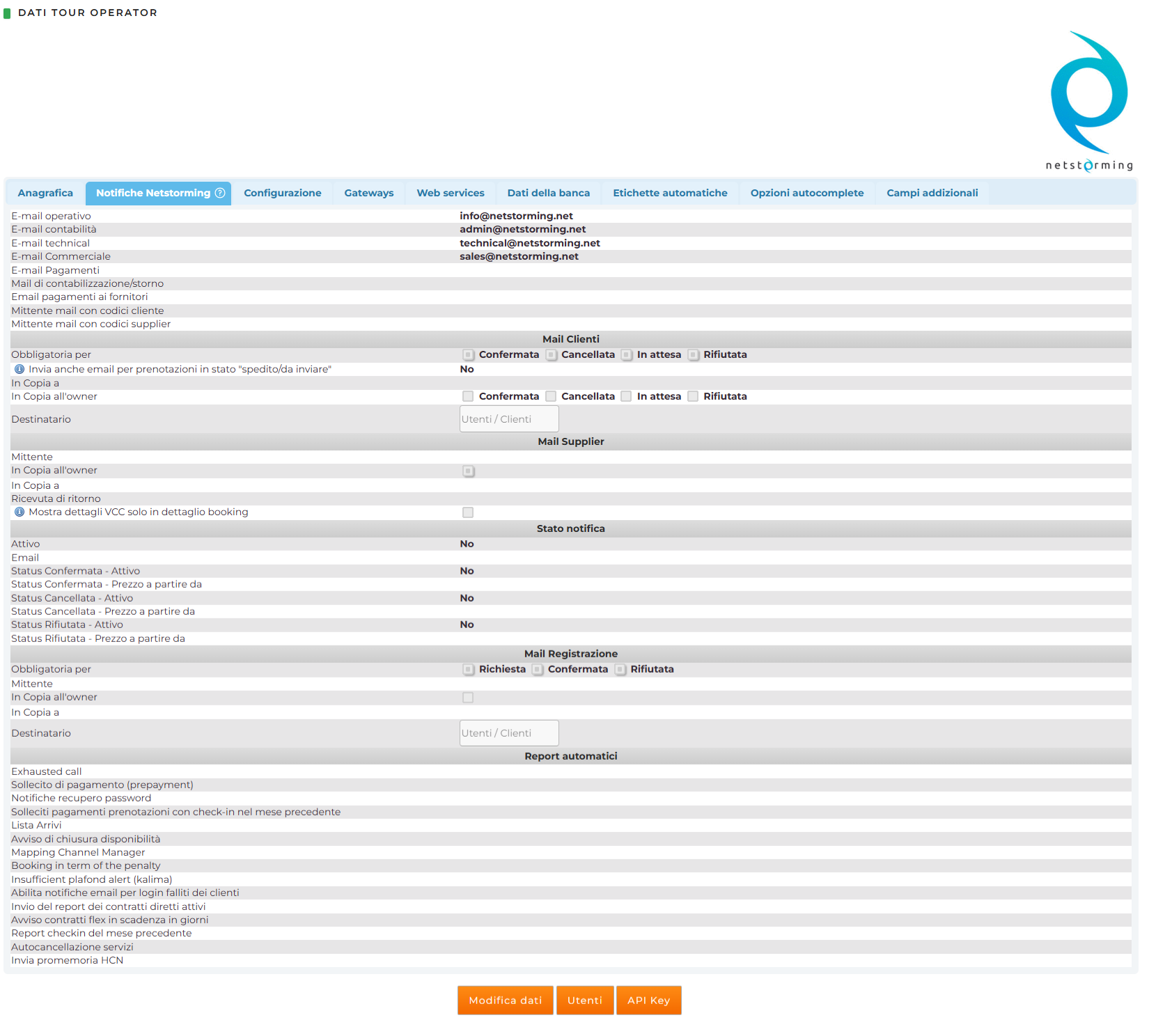This screenshot has width=1149, height=1036.
Task: Open the API Key button
Action: click(x=648, y=1000)
